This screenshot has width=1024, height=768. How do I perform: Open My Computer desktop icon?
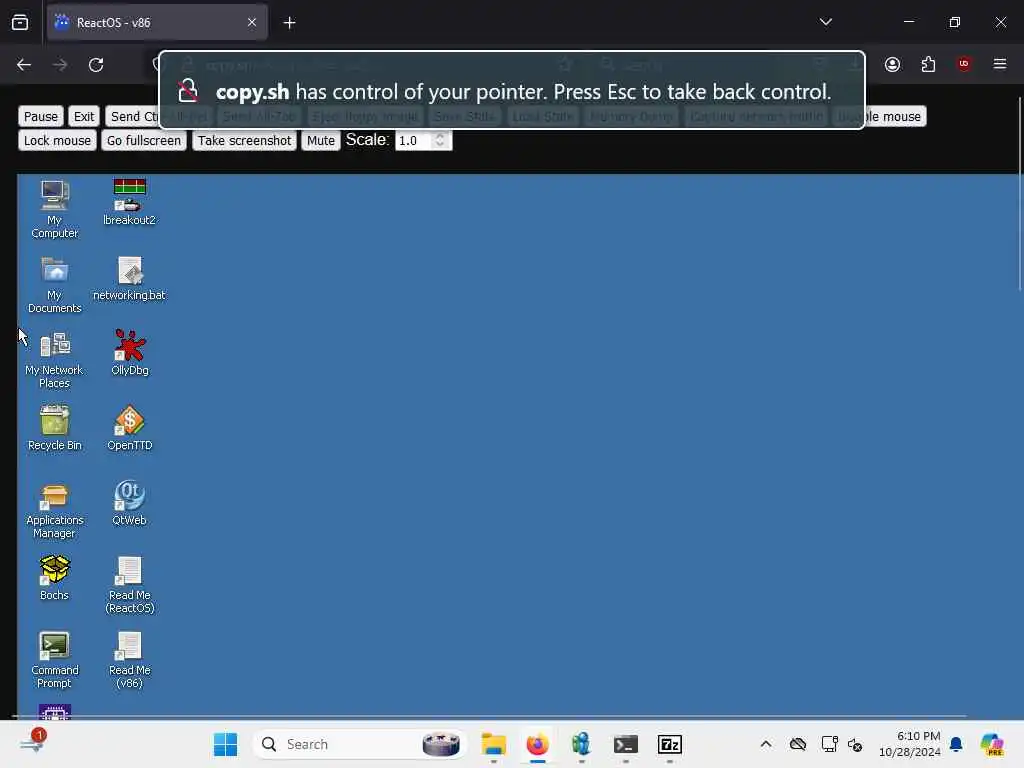[54, 209]
